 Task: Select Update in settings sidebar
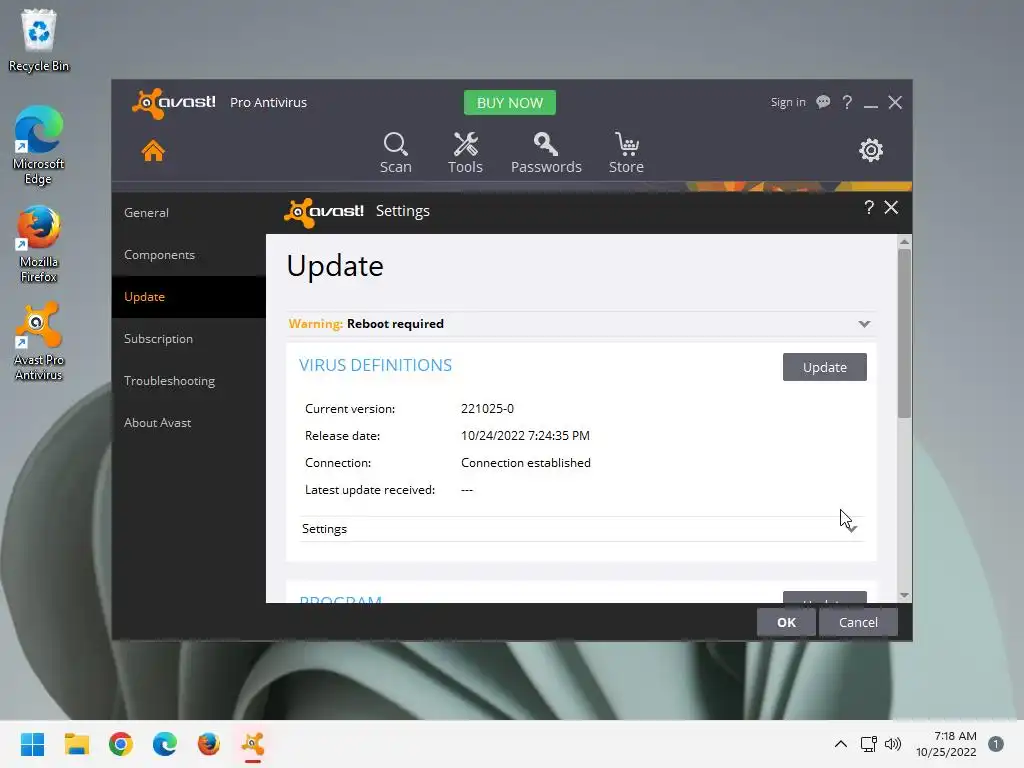tap(189, 296)
